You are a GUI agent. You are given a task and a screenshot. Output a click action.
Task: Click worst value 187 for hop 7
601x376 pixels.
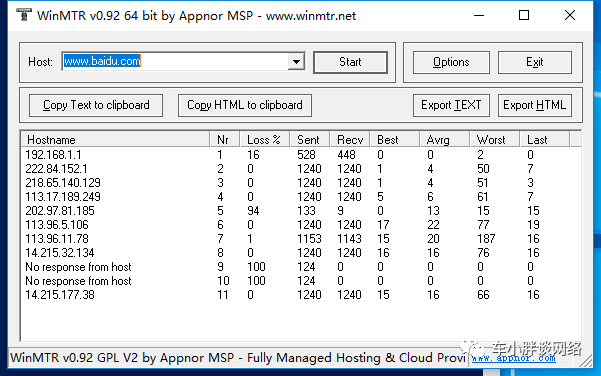486,239
